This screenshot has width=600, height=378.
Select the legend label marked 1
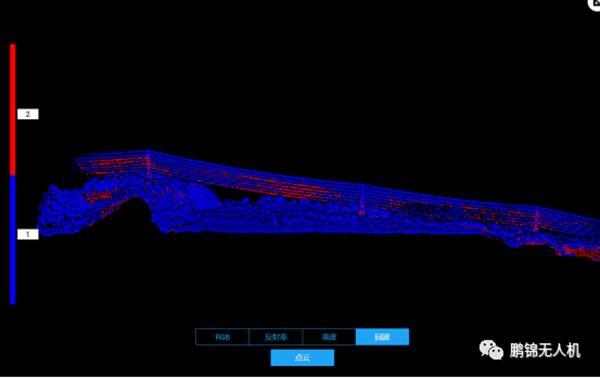click(28, 234)
